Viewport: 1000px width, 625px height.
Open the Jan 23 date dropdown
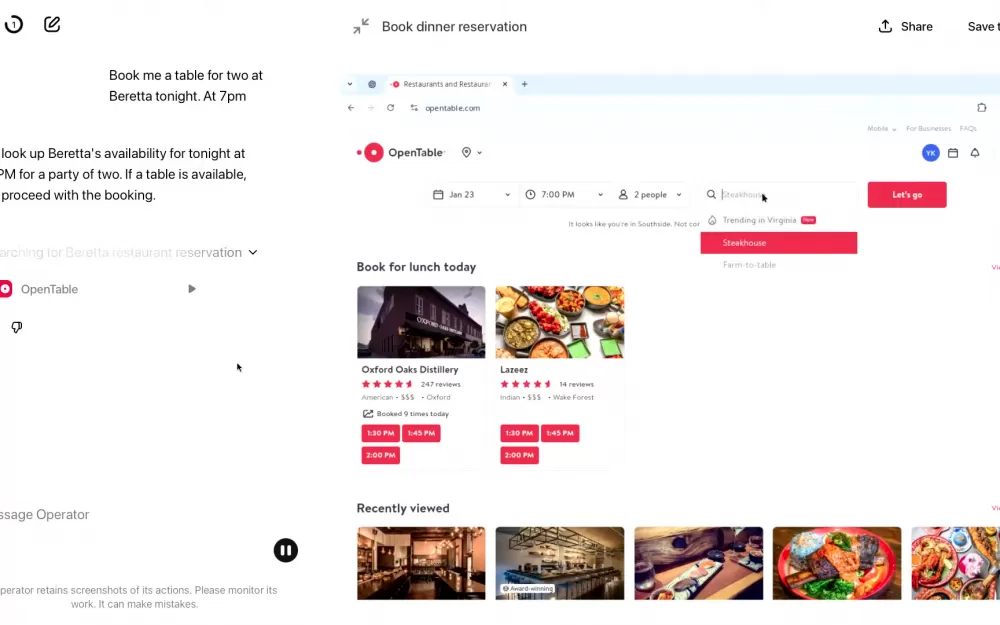coord(472,195)
